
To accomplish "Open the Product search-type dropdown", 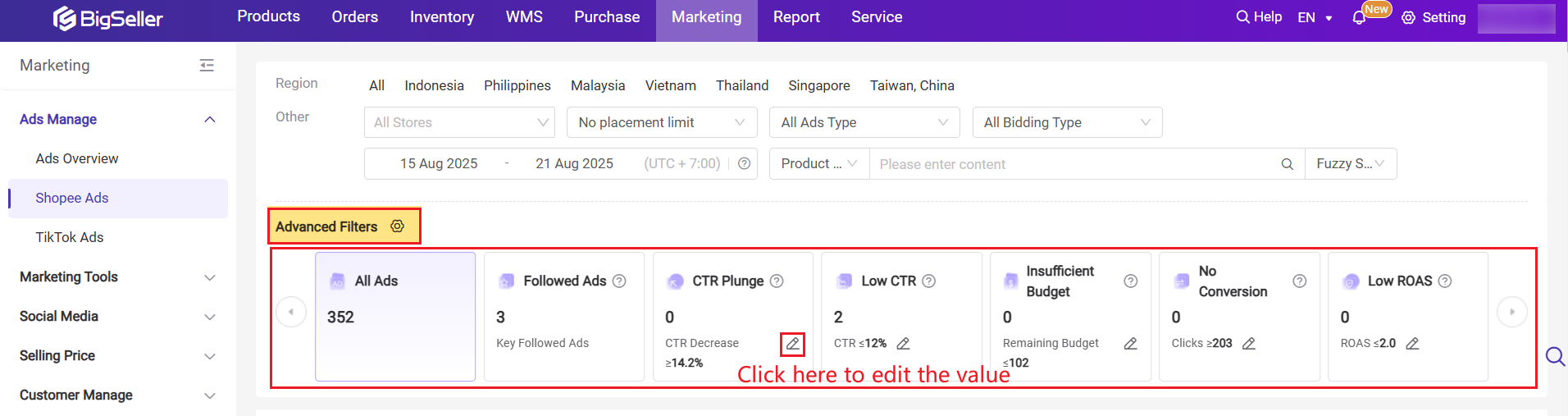I will pos(818,163).
